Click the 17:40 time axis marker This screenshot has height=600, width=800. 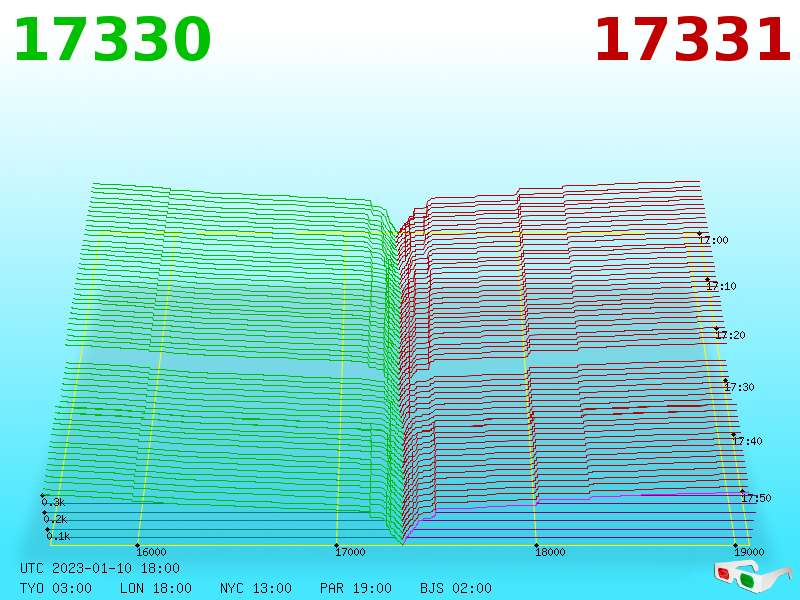click(747, 441)
